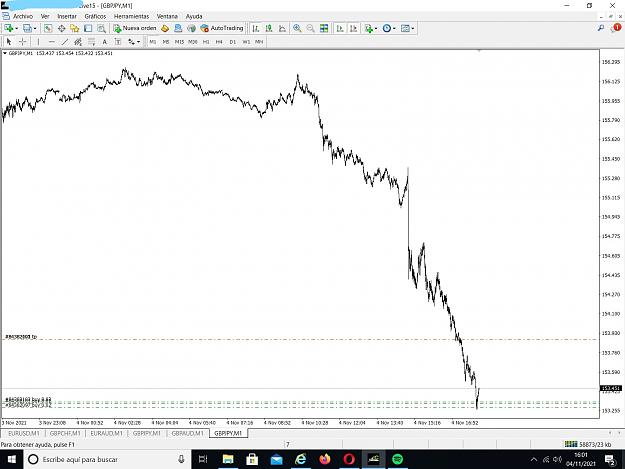The width and height of the screenshot is (625, 469).
Task: Tile chart windows with the grid icon
Action: pyautogui.click(x=324, y=28)
